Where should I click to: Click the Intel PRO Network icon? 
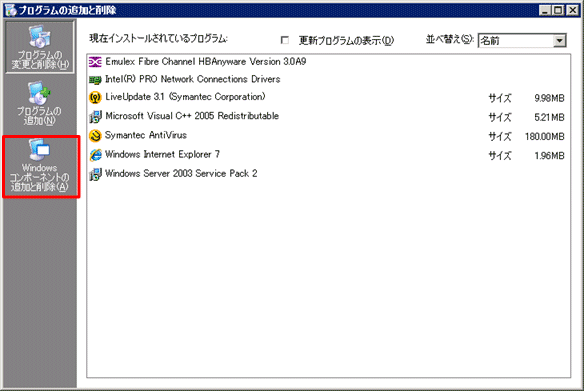[95, 80]
